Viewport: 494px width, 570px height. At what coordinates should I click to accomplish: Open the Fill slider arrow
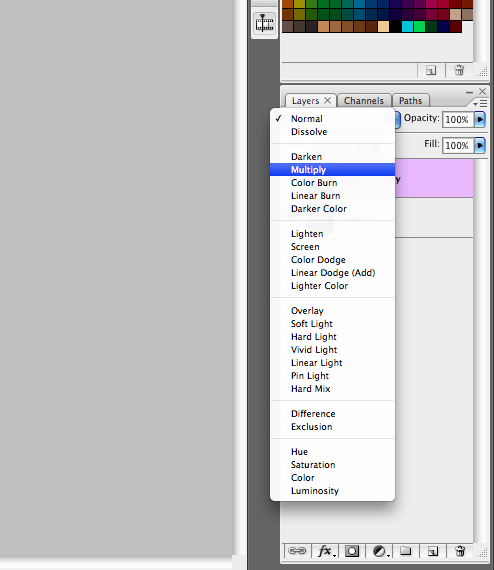pyautogui.click(x=480, y=145)
